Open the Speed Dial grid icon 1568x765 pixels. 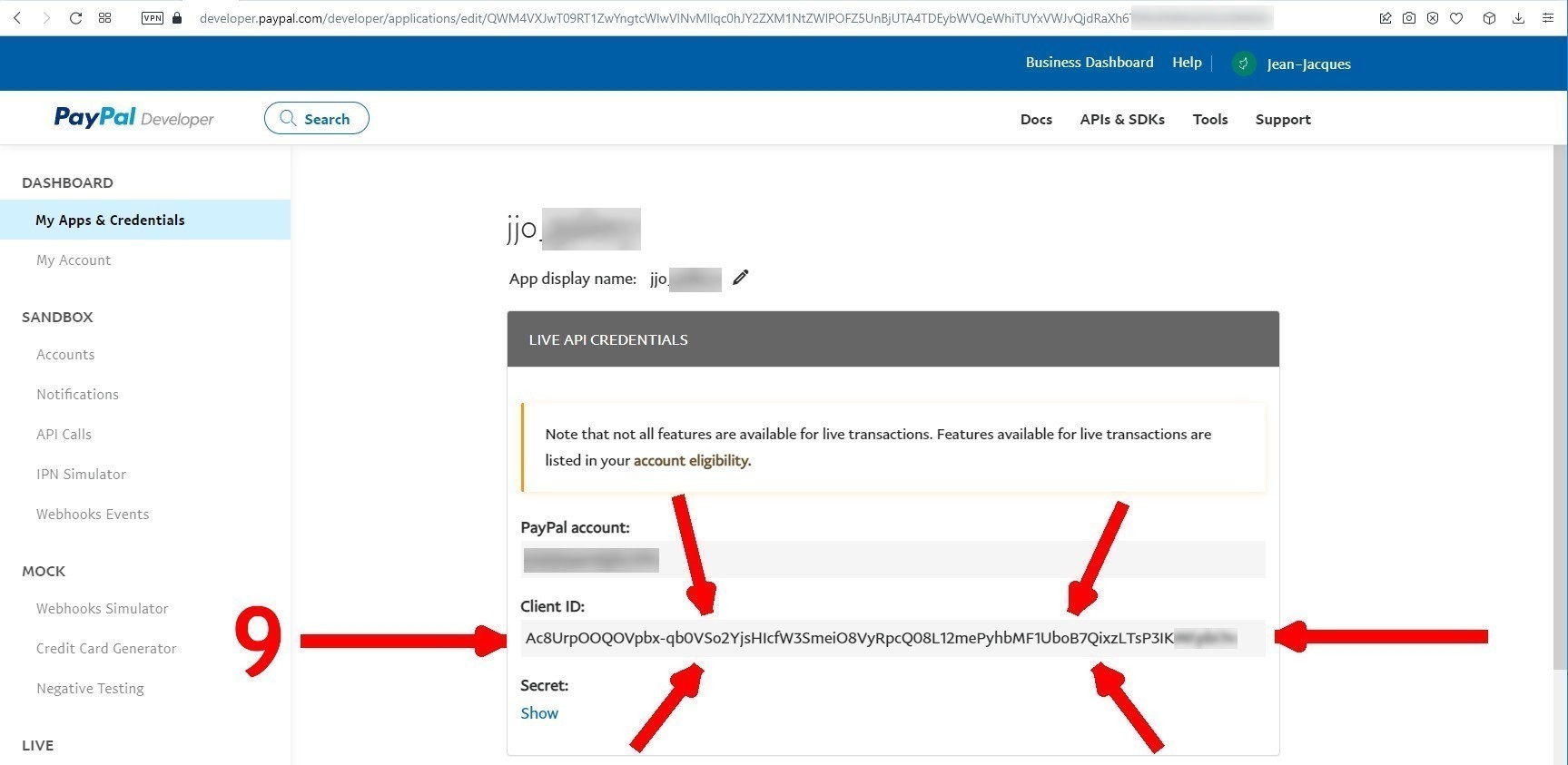[105, 18]
